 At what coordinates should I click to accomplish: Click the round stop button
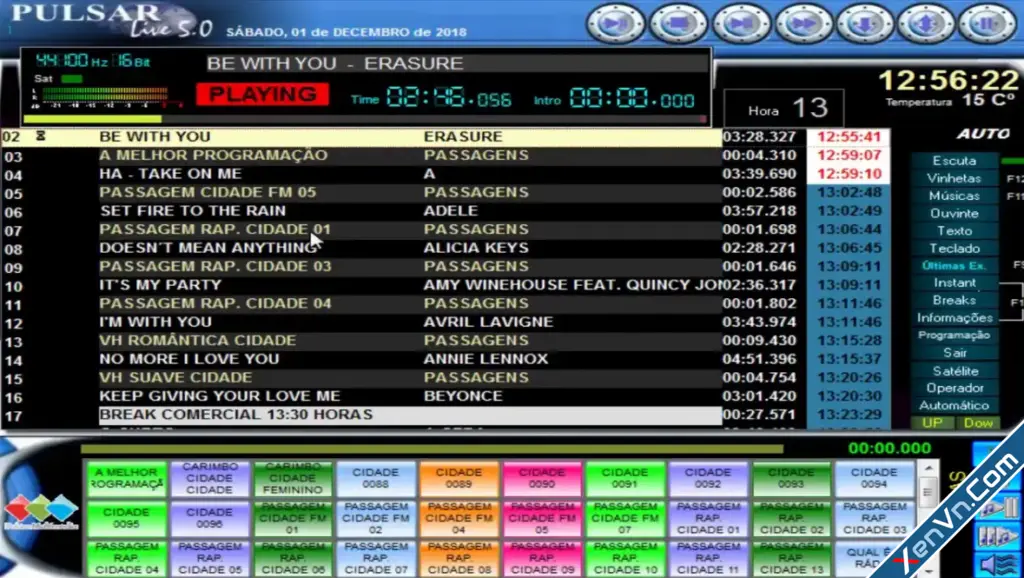[678, 24]
